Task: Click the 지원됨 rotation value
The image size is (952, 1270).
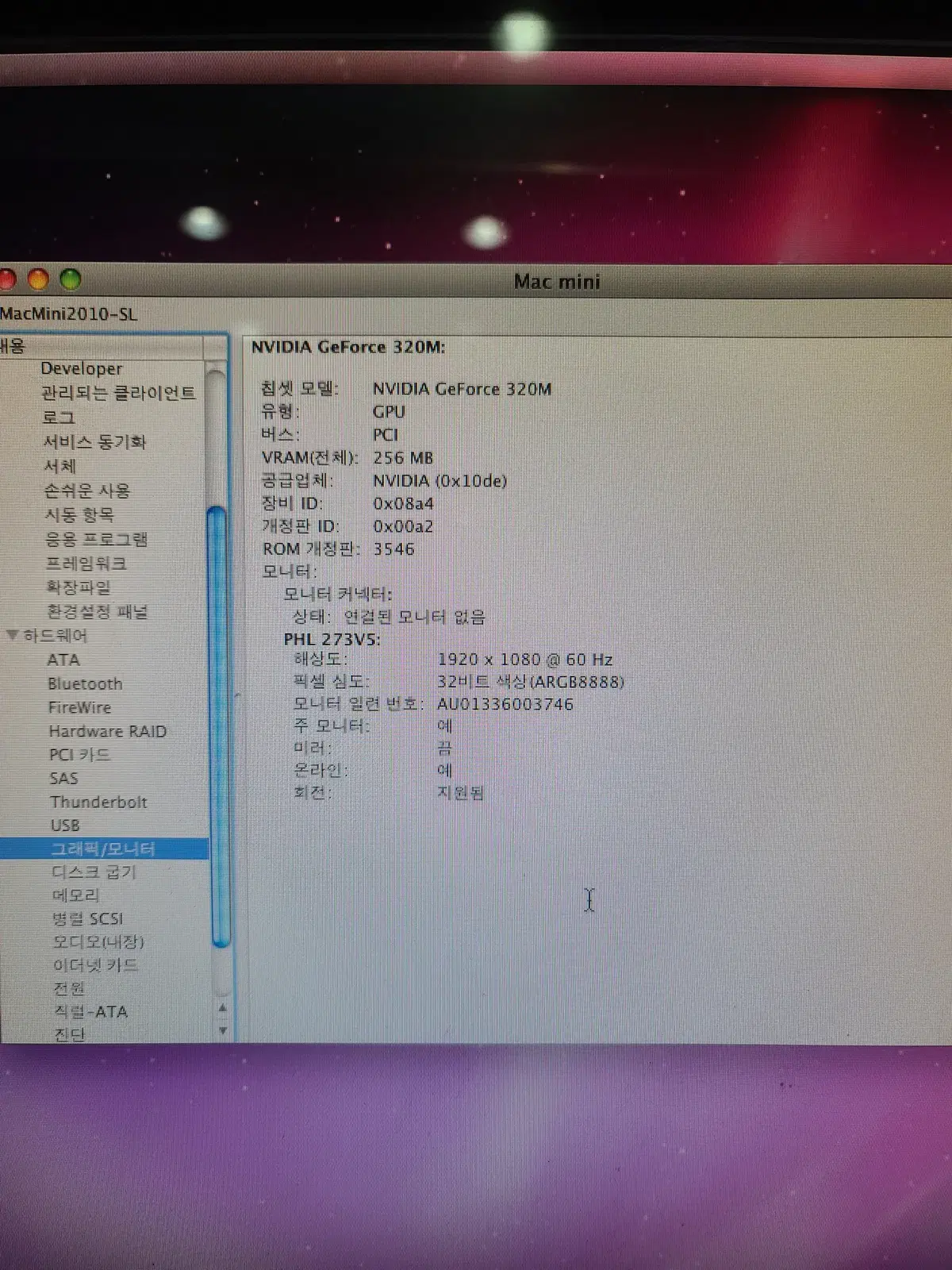Action: coord(460,792)
